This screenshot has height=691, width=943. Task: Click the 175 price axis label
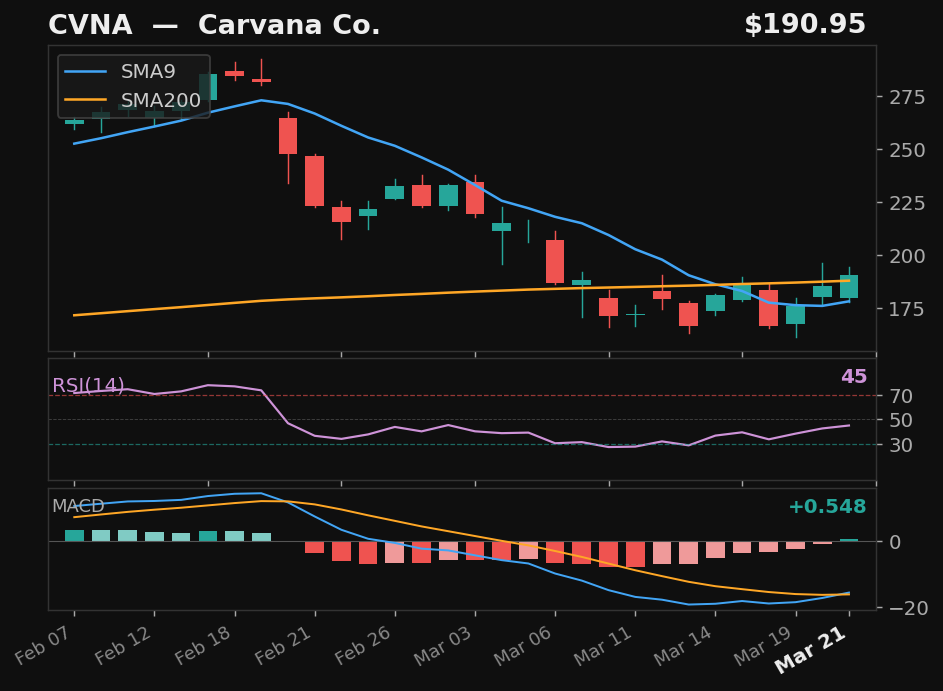[x=908, y=309]
